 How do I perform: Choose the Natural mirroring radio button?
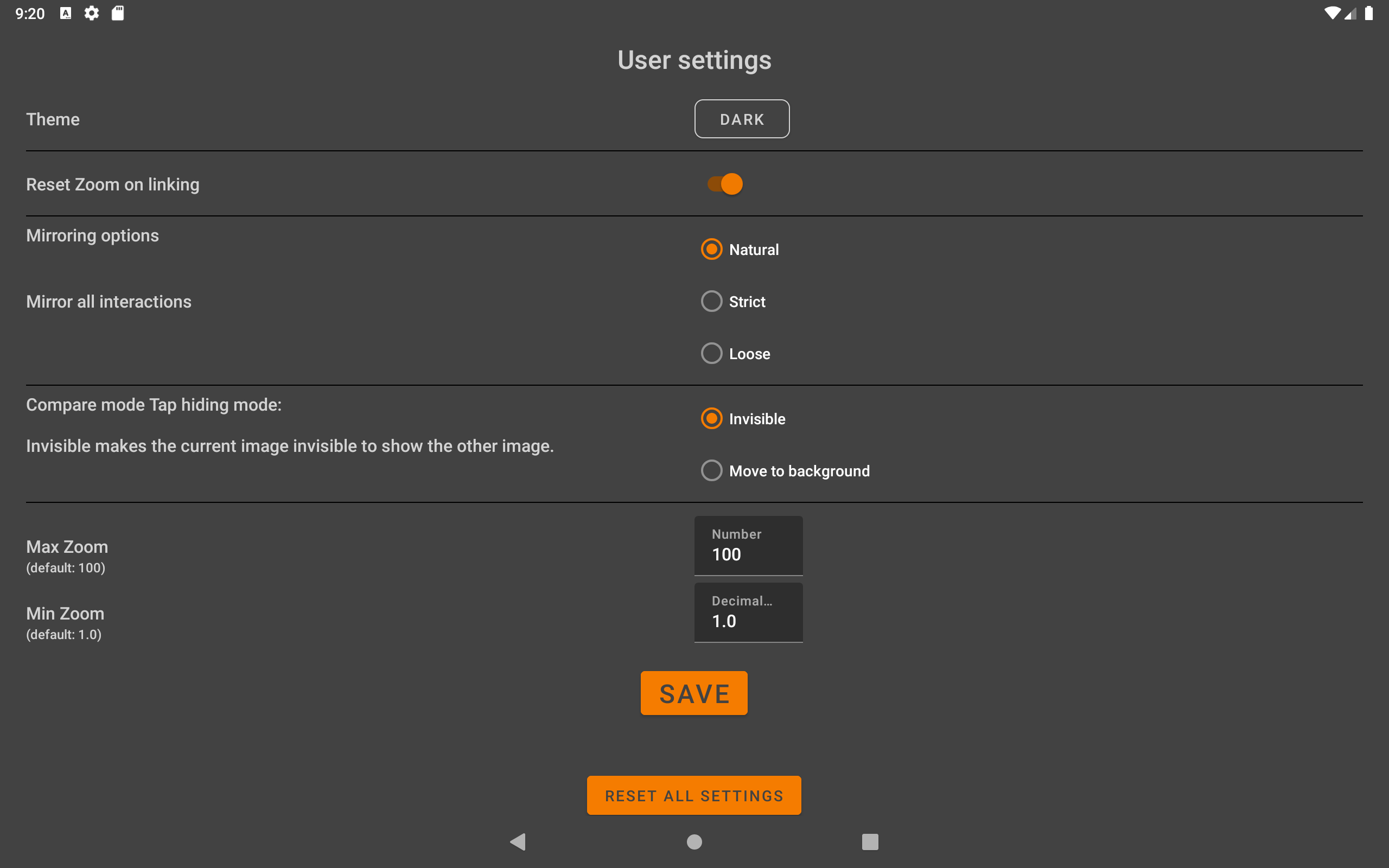(x=712, y=249)
